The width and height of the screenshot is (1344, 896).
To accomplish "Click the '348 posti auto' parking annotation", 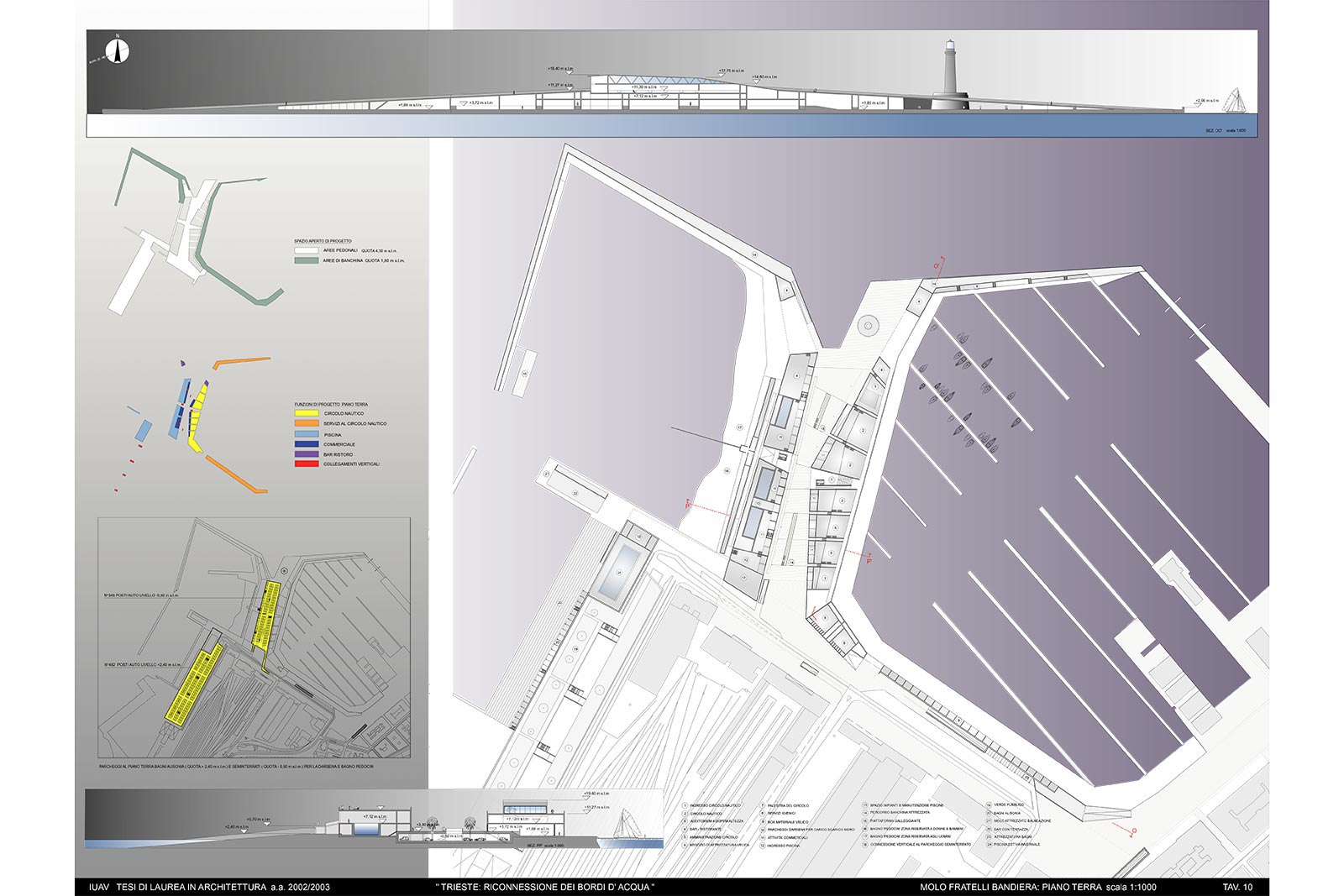I will (x=142, y=595).
